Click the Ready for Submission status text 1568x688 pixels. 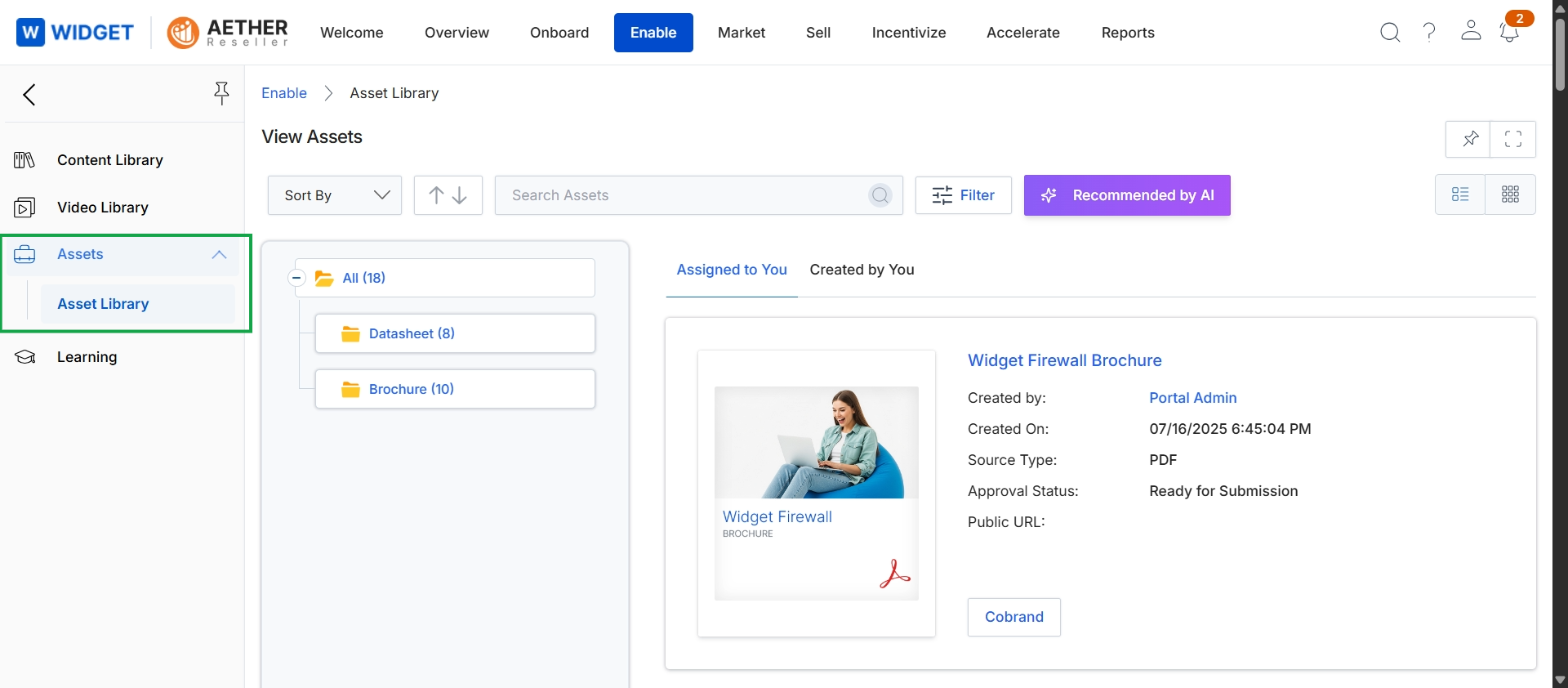click(x=1223, y=491)
